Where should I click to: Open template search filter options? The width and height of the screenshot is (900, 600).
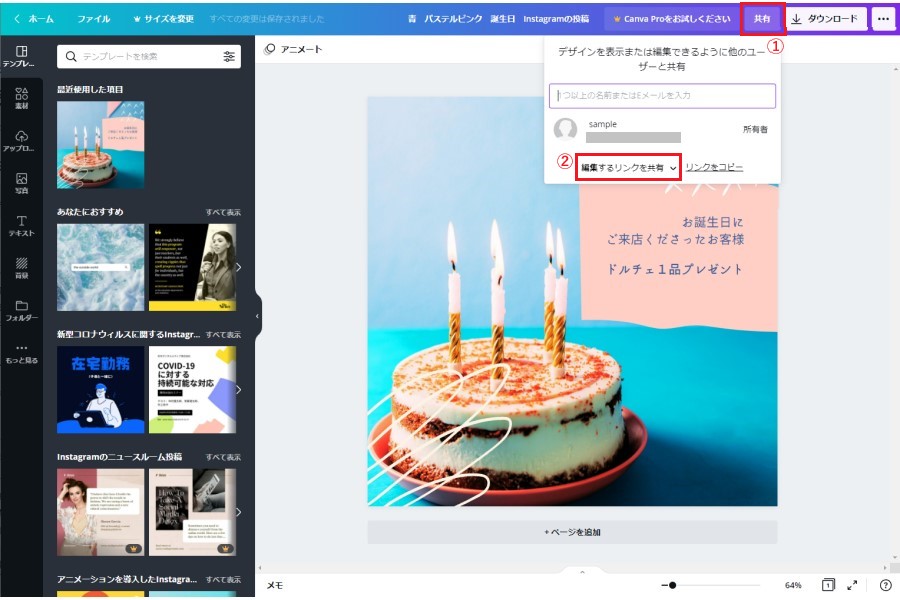(x=229, y=57)
